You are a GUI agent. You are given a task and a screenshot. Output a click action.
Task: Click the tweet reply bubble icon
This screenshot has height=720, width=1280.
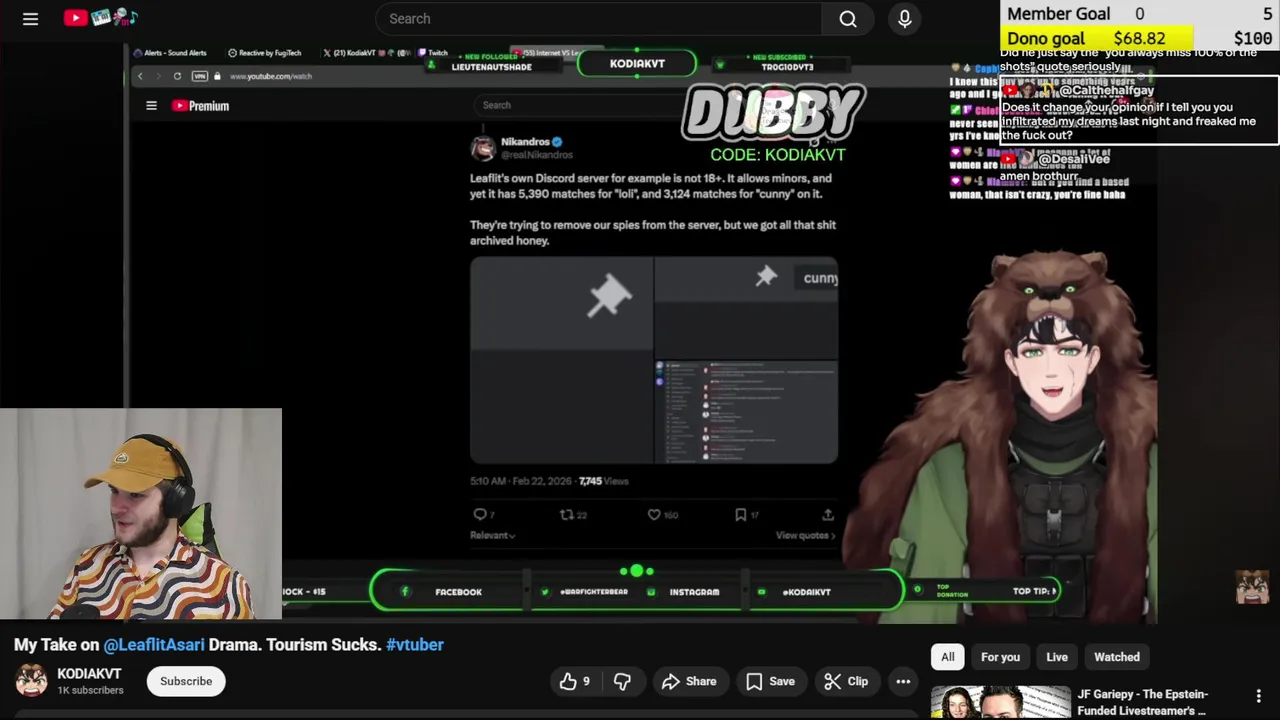click(480, 514)
